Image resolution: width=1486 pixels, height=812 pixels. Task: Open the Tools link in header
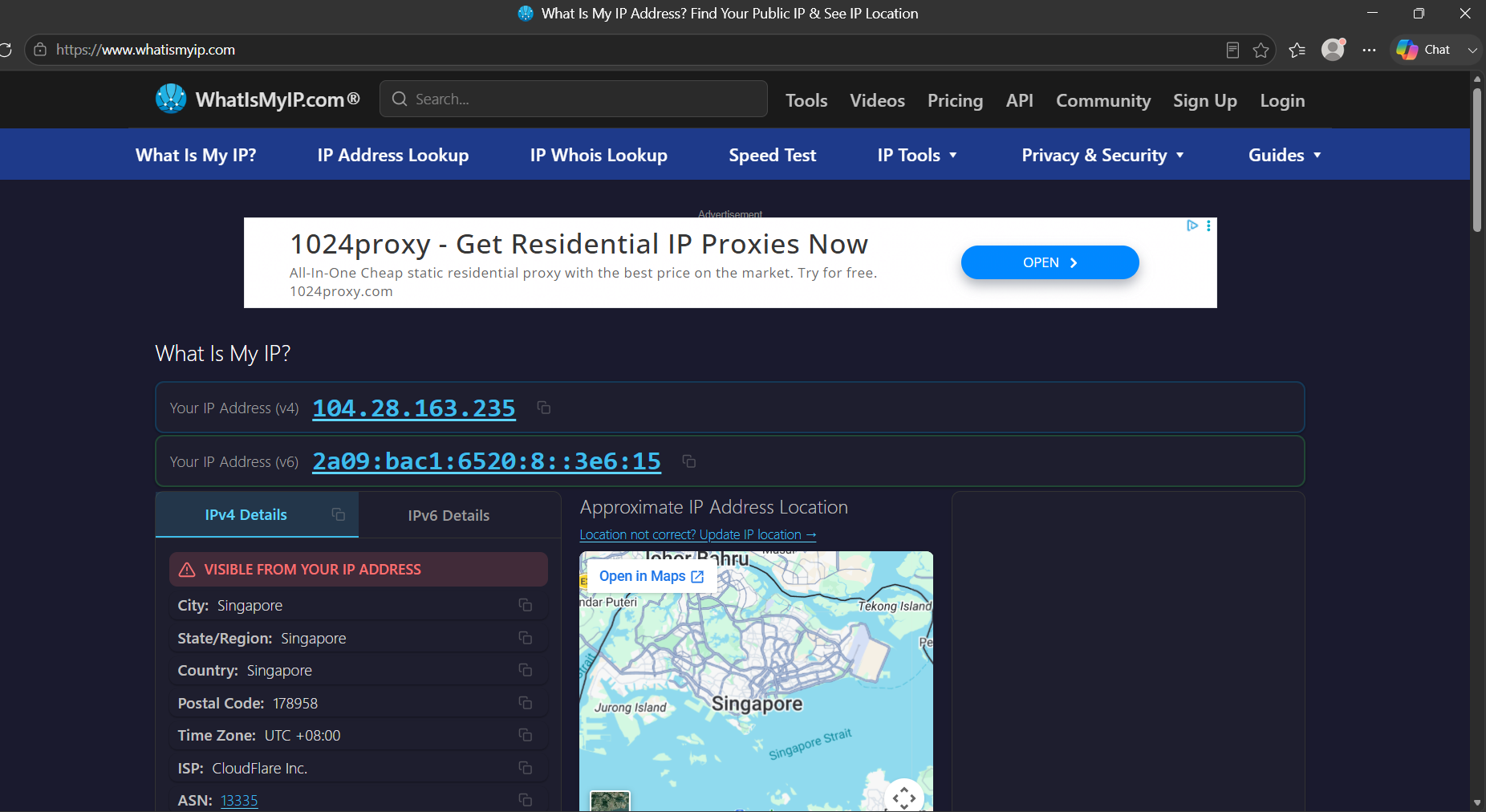(x=806, y=100)
